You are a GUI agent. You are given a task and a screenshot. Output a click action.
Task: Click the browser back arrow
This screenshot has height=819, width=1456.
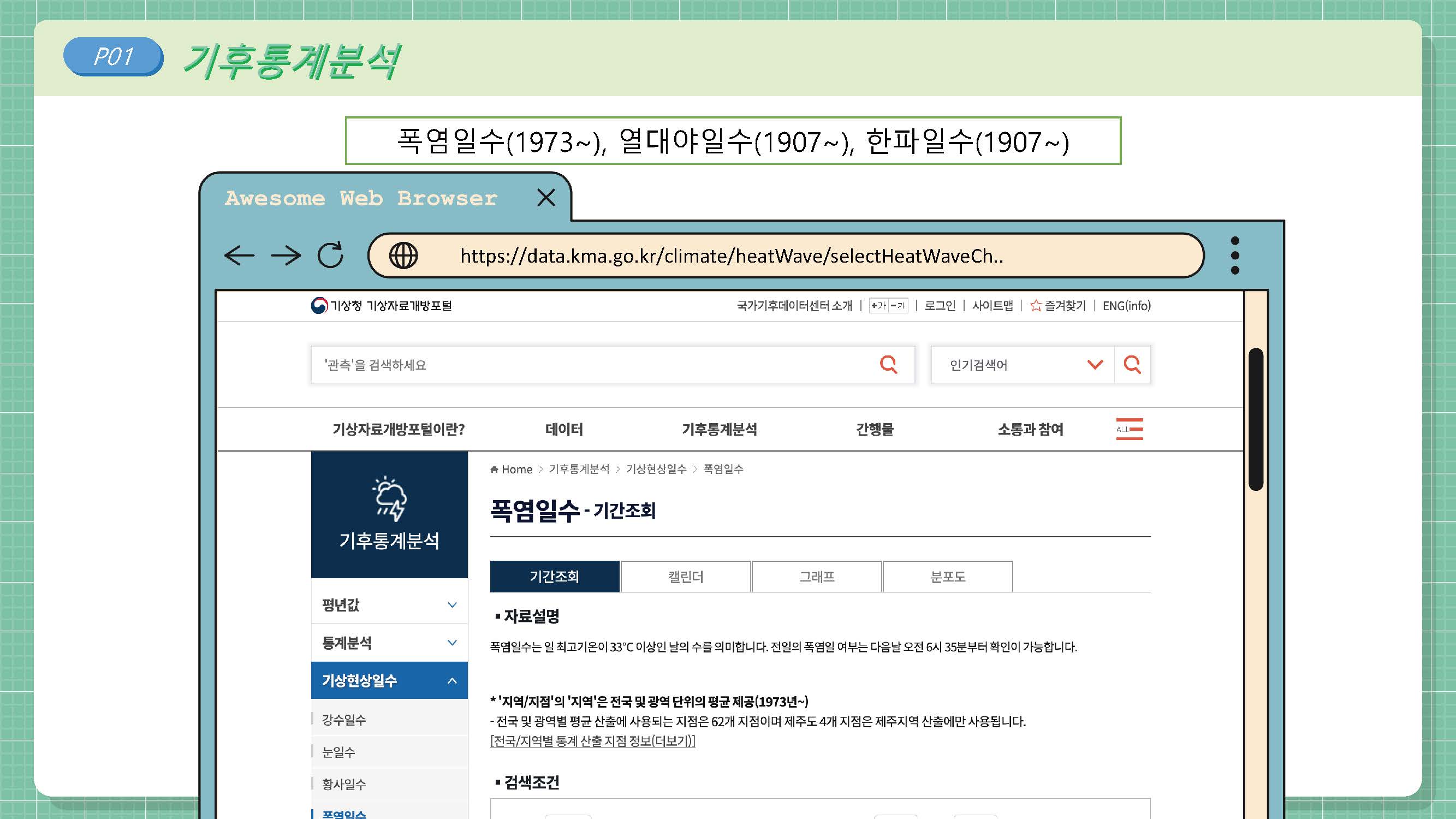[239, 256]
